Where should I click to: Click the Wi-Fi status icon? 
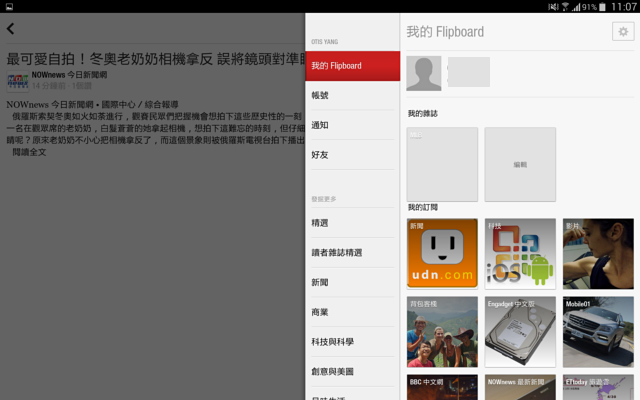point(565,7)
